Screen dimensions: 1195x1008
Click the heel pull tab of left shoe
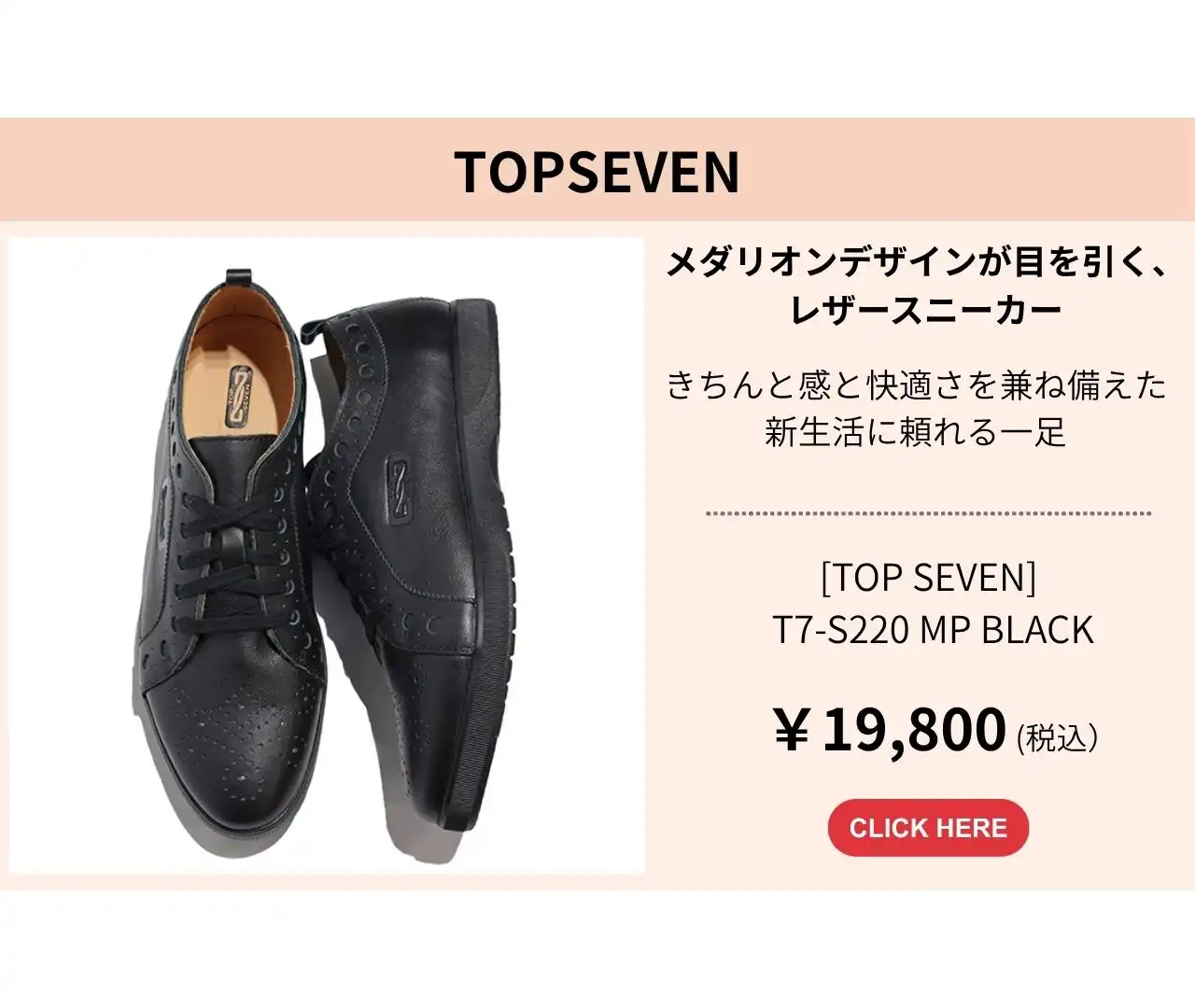pos(242,276)
